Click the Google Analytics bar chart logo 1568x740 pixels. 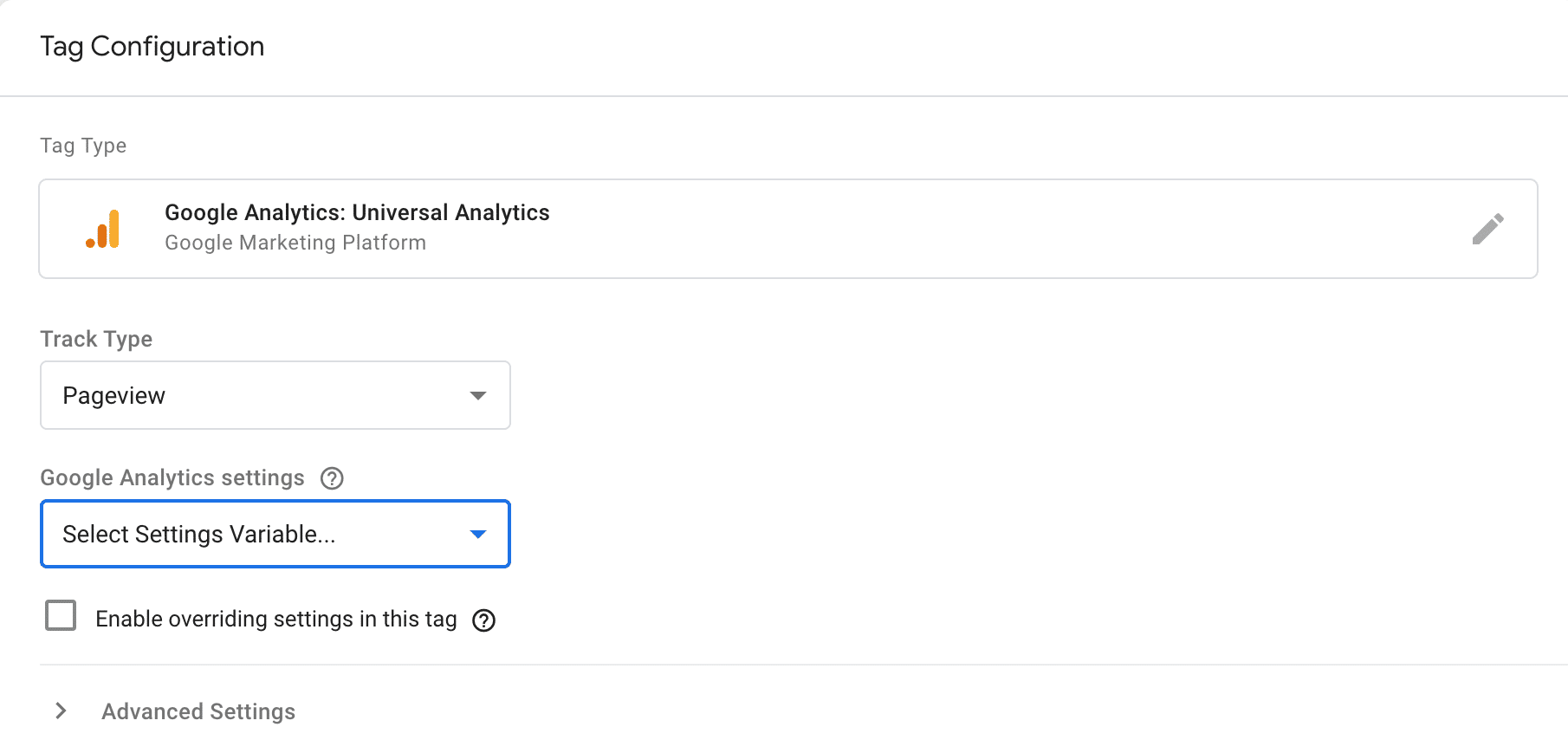[x=102, y=229]
